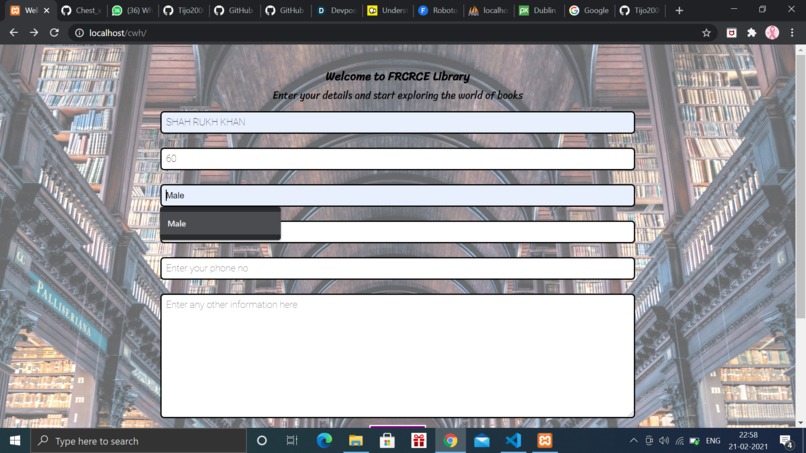Launch Microsoft Edge from the taskbar
Viewport: 806px width, 453px height.
coord(324,441)
